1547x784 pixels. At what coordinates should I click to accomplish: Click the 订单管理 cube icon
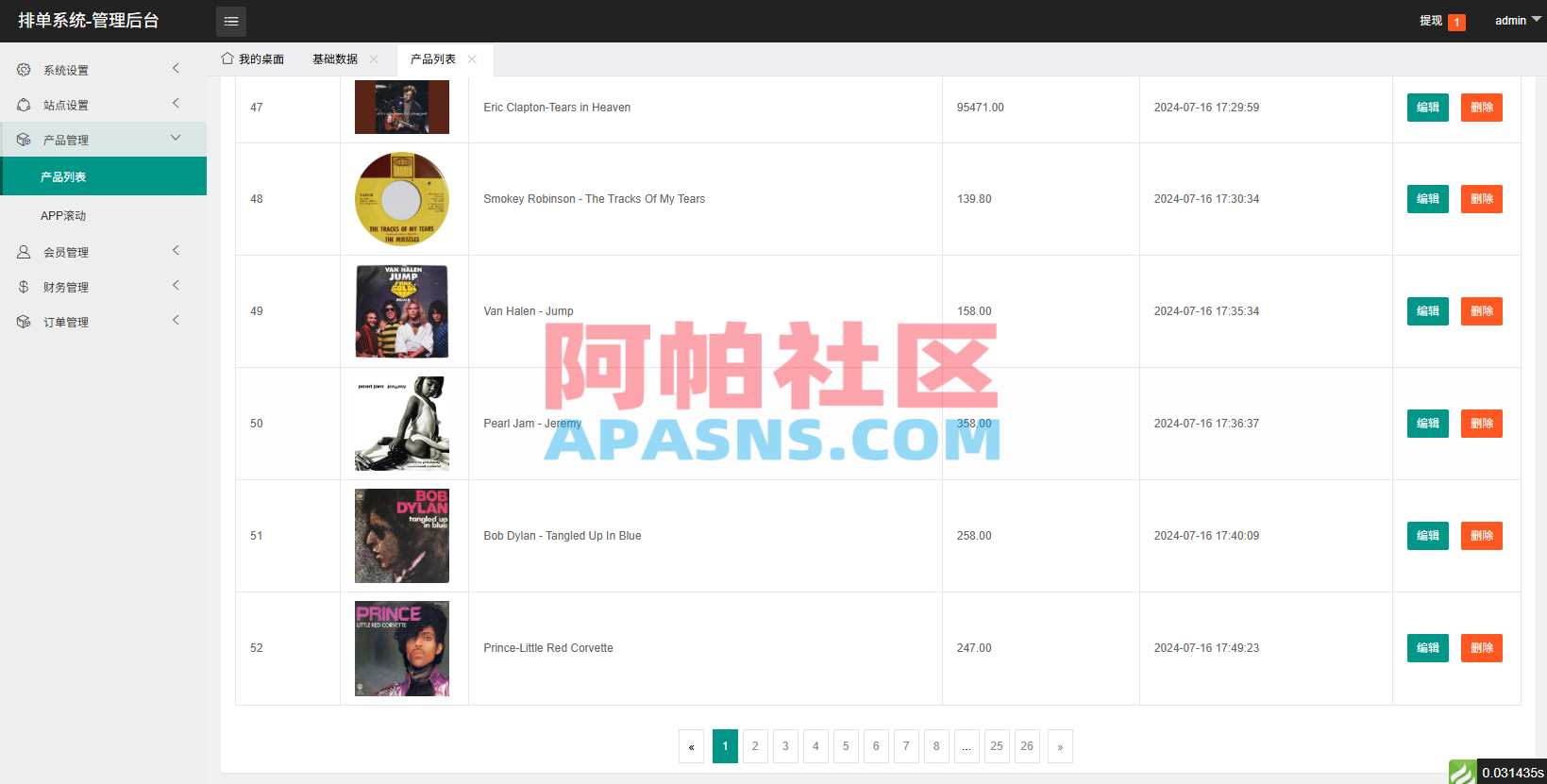[24, 322]
